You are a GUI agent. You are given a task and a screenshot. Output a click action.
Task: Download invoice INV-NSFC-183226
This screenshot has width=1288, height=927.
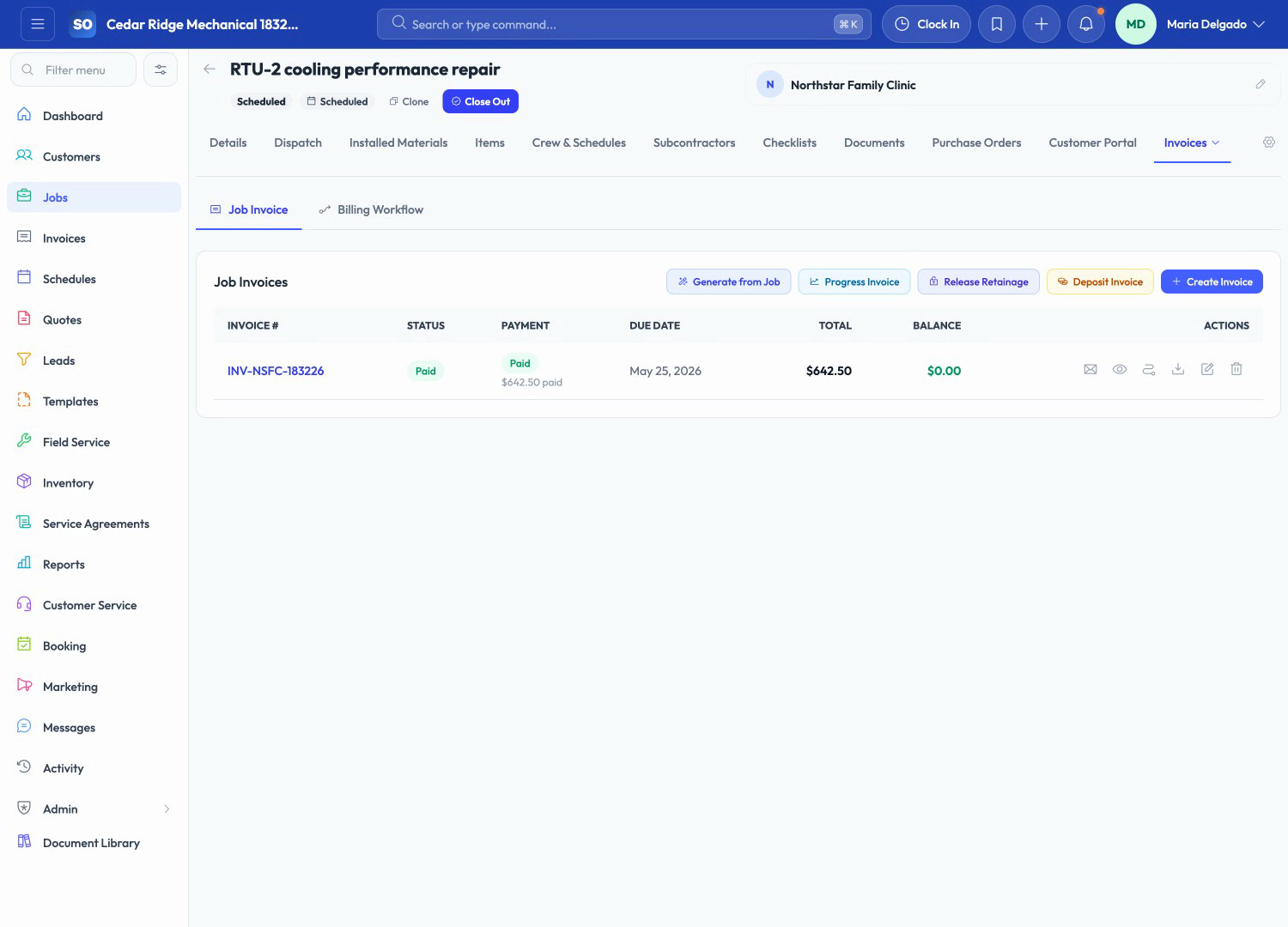1178,369
